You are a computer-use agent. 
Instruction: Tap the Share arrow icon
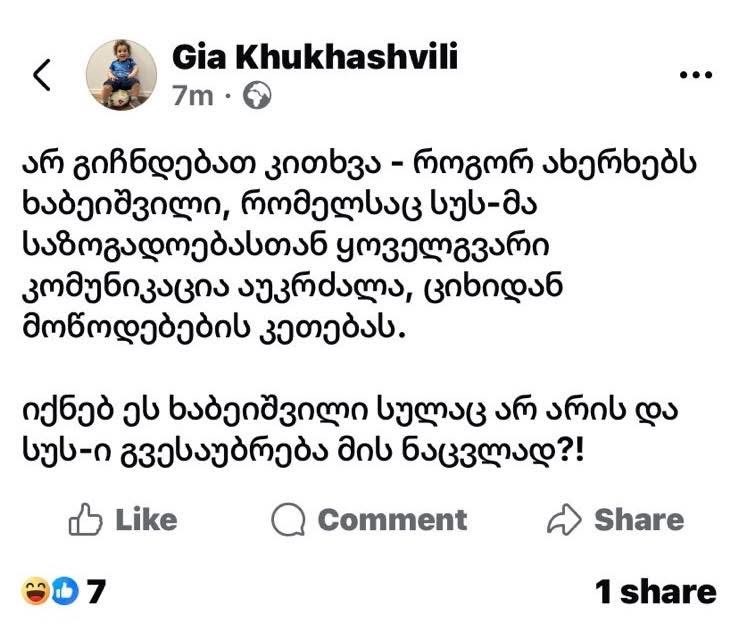point(564,520)
